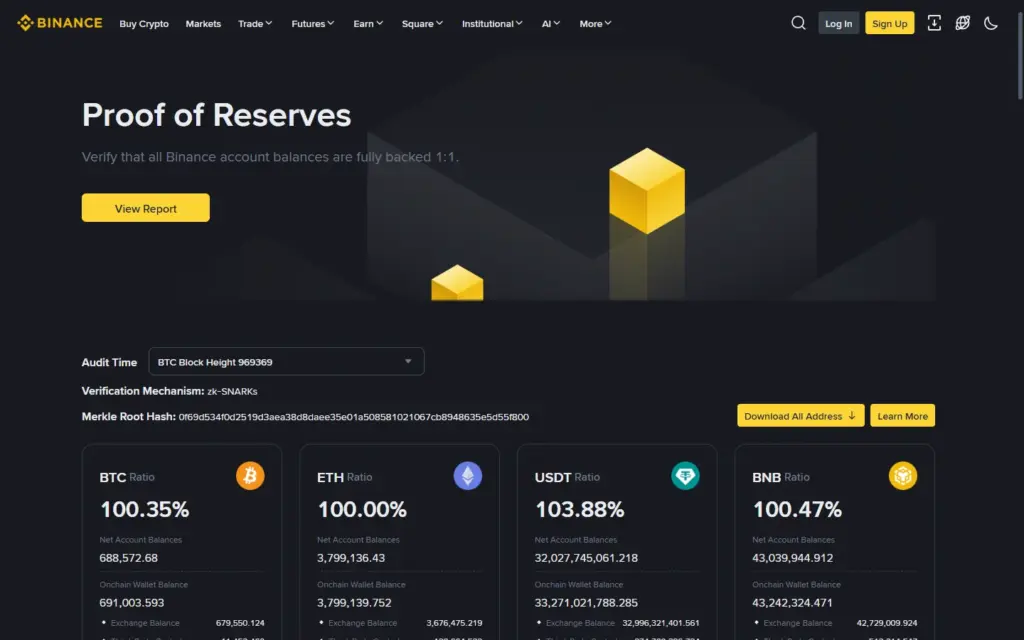The image size is (1024, 640).
Task: Open the Audit Time block height dropdown
Action: 286,361
